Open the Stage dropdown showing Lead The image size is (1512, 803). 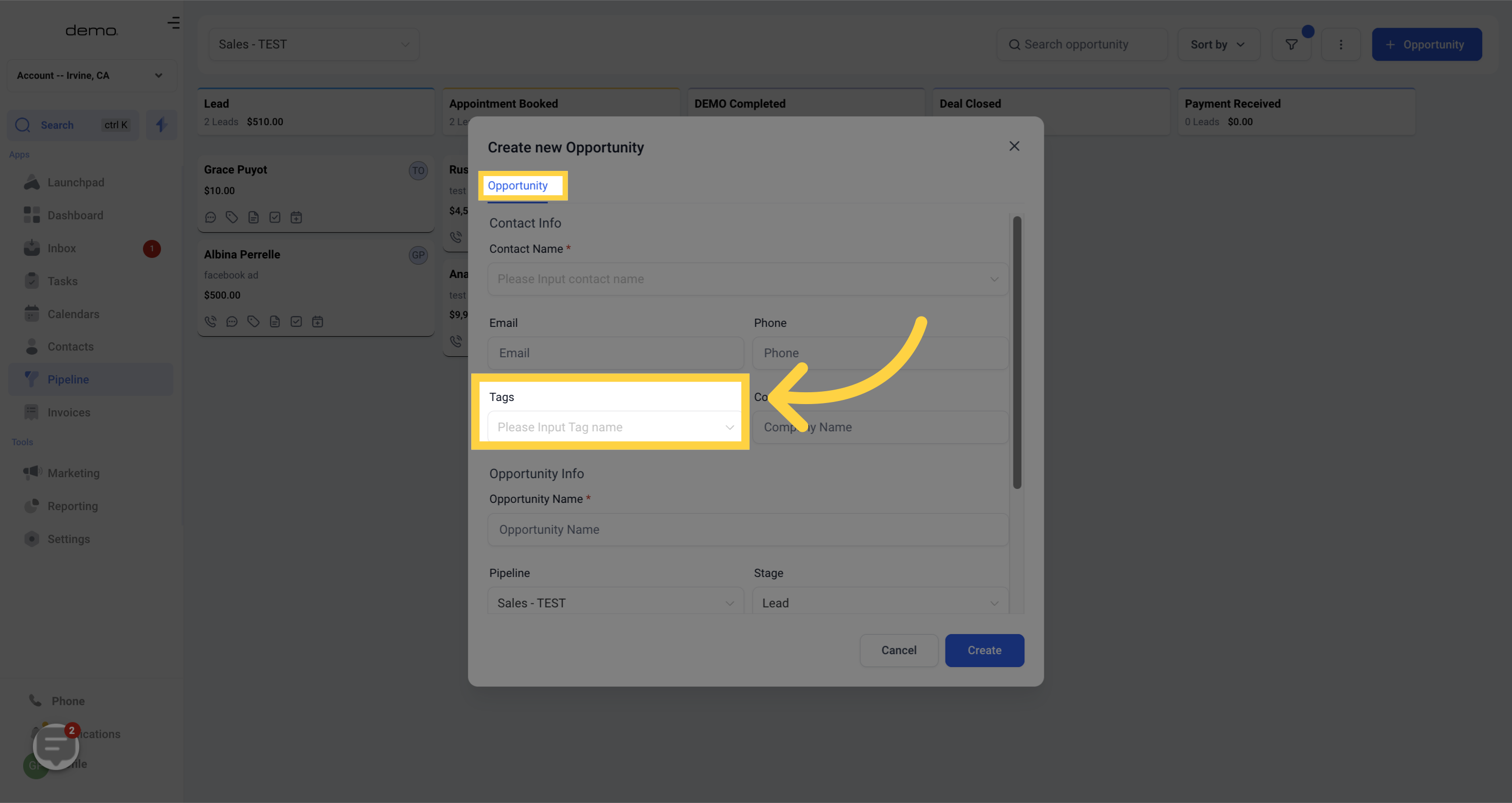click(x=879, y=603)
